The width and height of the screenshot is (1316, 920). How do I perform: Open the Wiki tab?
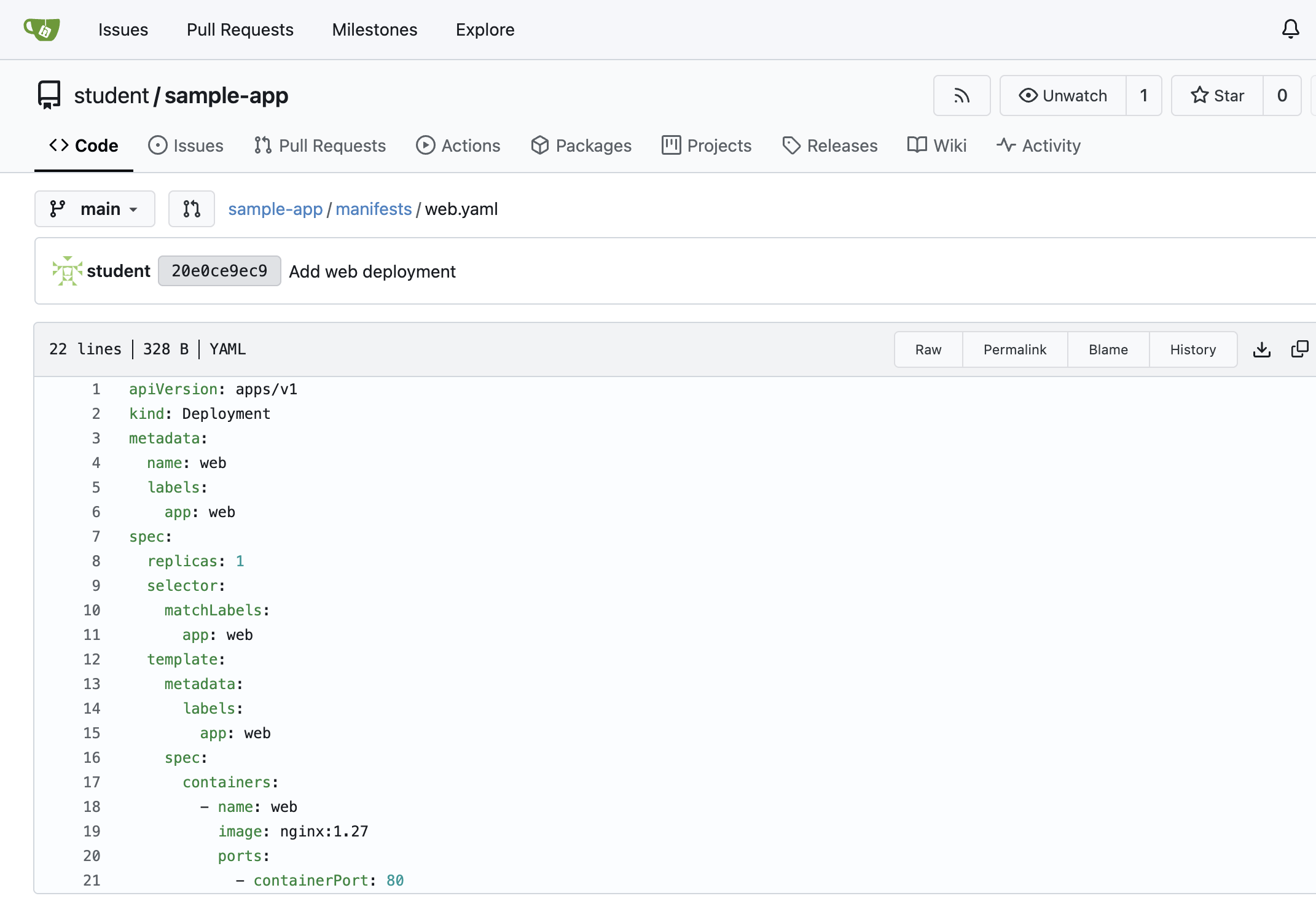point(937,146)
